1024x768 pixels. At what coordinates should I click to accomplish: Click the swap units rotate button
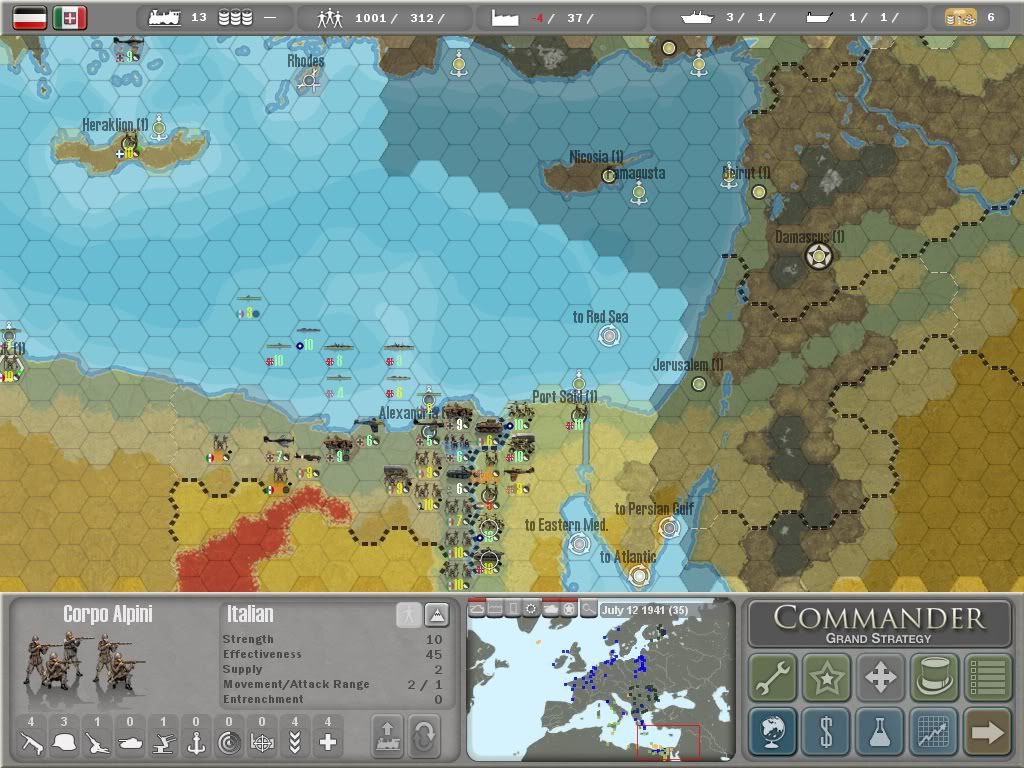coord(424,736)
